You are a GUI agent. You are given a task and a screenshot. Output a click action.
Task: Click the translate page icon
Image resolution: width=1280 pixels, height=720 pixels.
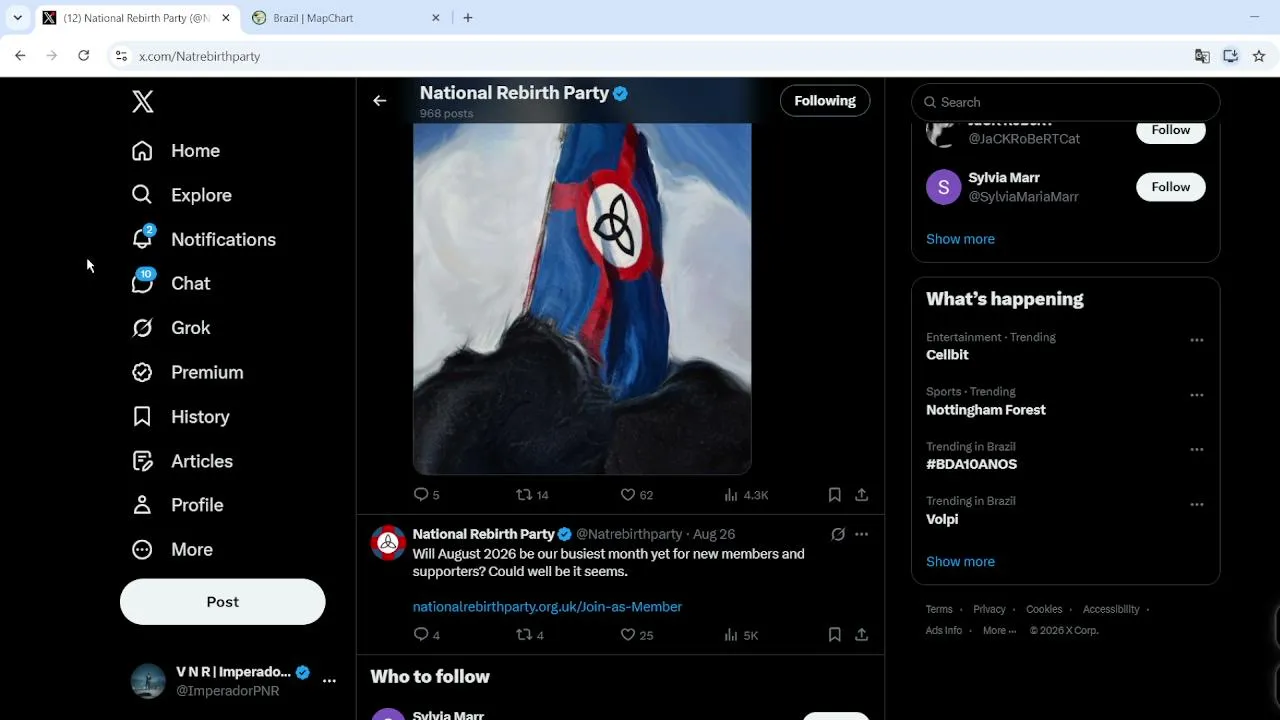[1202, 56]
